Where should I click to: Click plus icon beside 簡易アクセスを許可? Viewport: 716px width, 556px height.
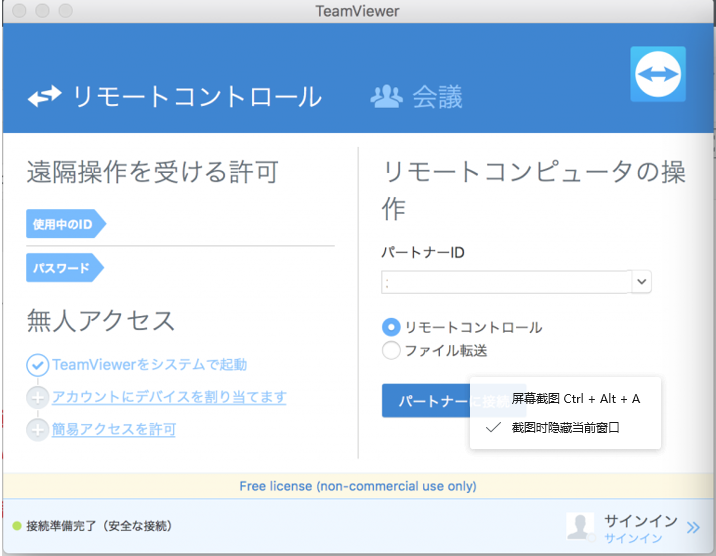[x=37, y=430]
